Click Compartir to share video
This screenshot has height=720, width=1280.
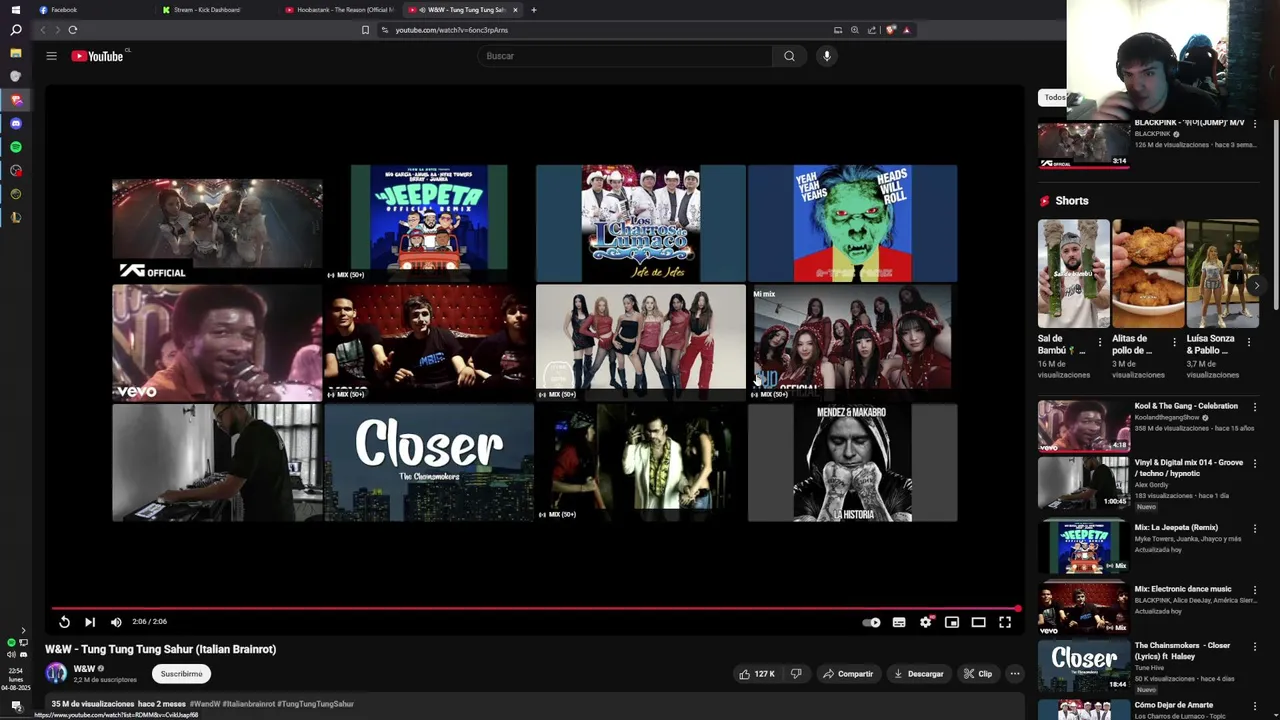[x=848, y=674]
